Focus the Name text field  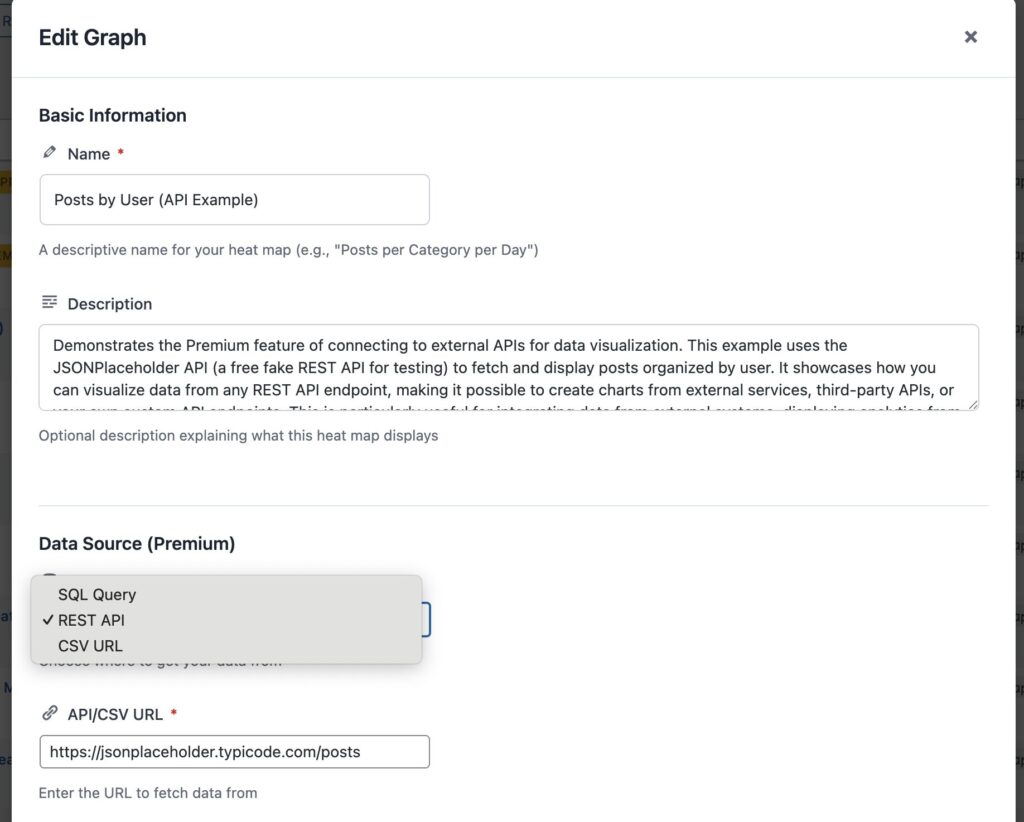pyautogui.click(x=234, y=200)
